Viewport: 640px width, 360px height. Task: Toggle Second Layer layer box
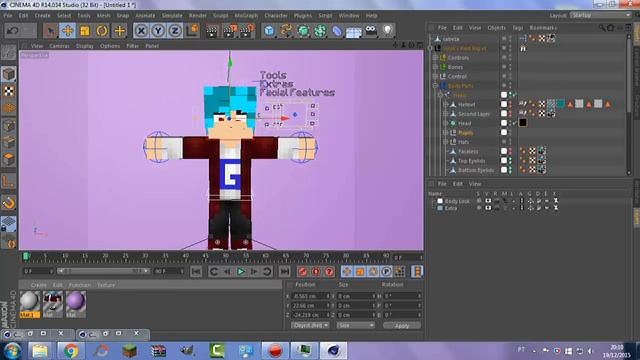tap(504, 113)
